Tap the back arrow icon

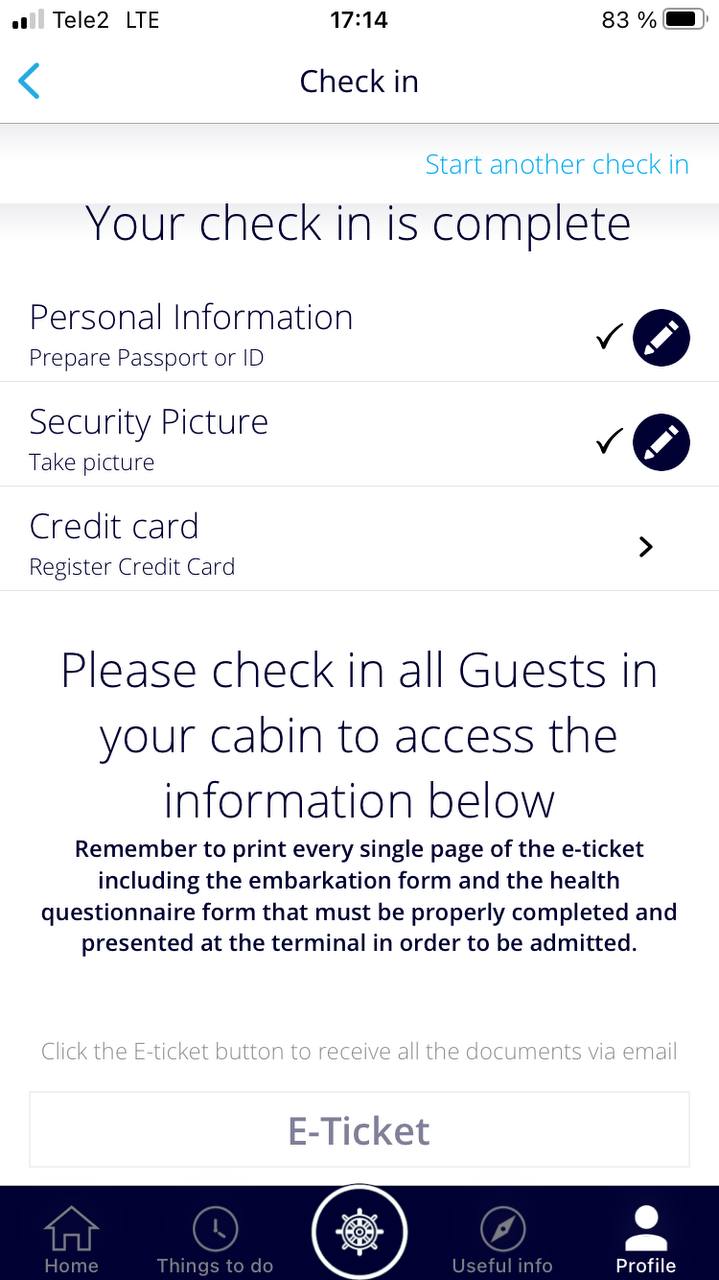(x=30, y=81)
